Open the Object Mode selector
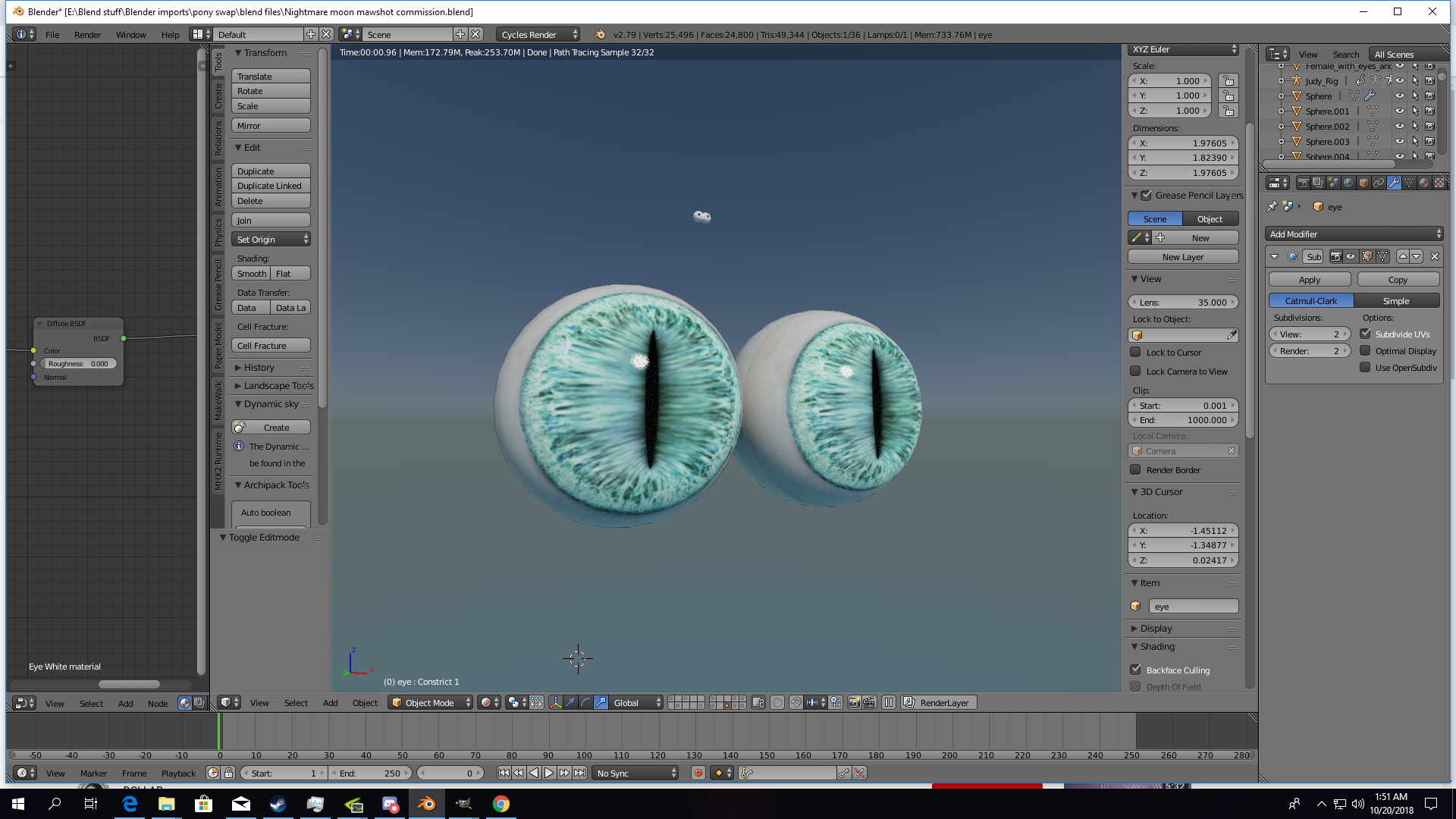Screen dimensions: 1456x819 430,703
